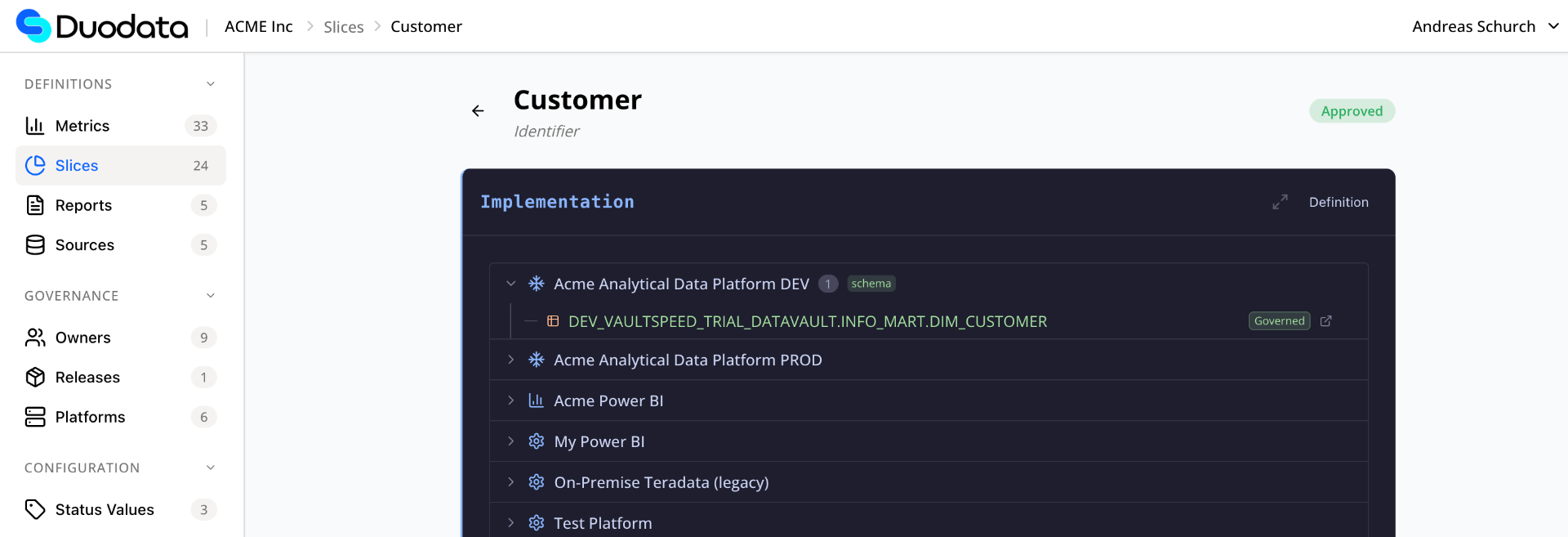Click the expand arrows icon in Implementation header

coord(1280,202)
